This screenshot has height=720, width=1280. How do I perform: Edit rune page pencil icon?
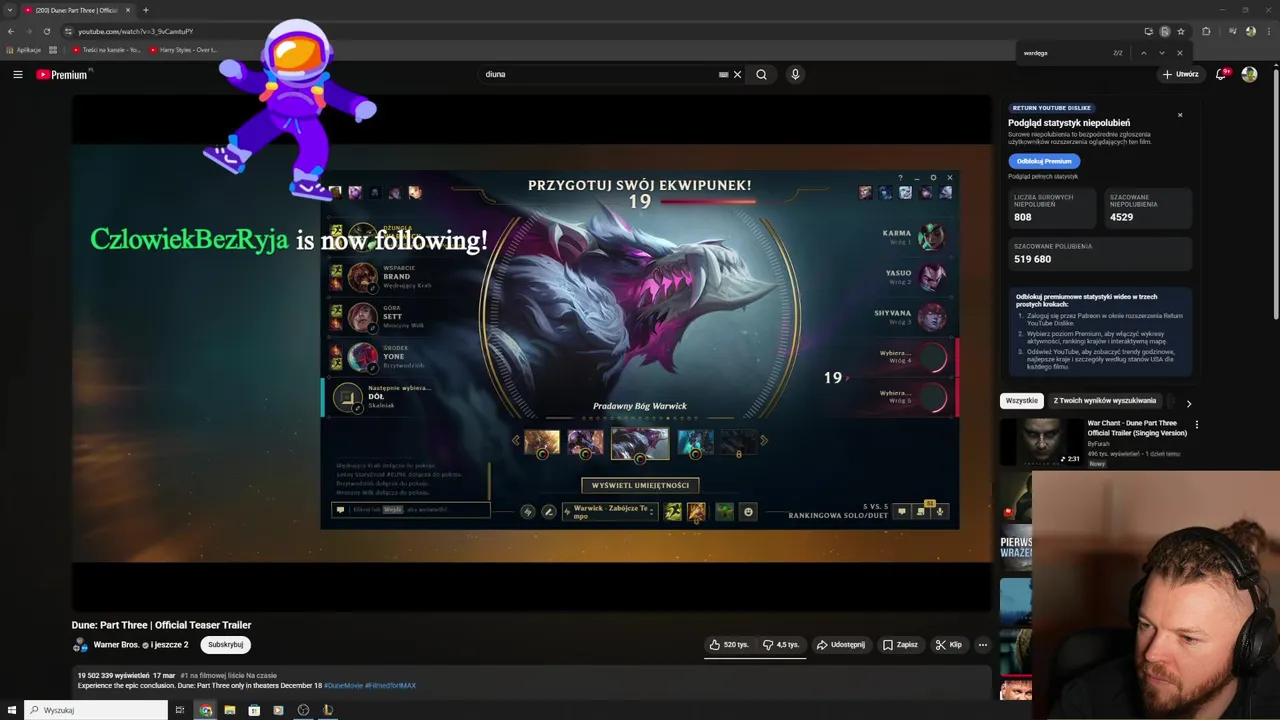(x=548, y=512)
